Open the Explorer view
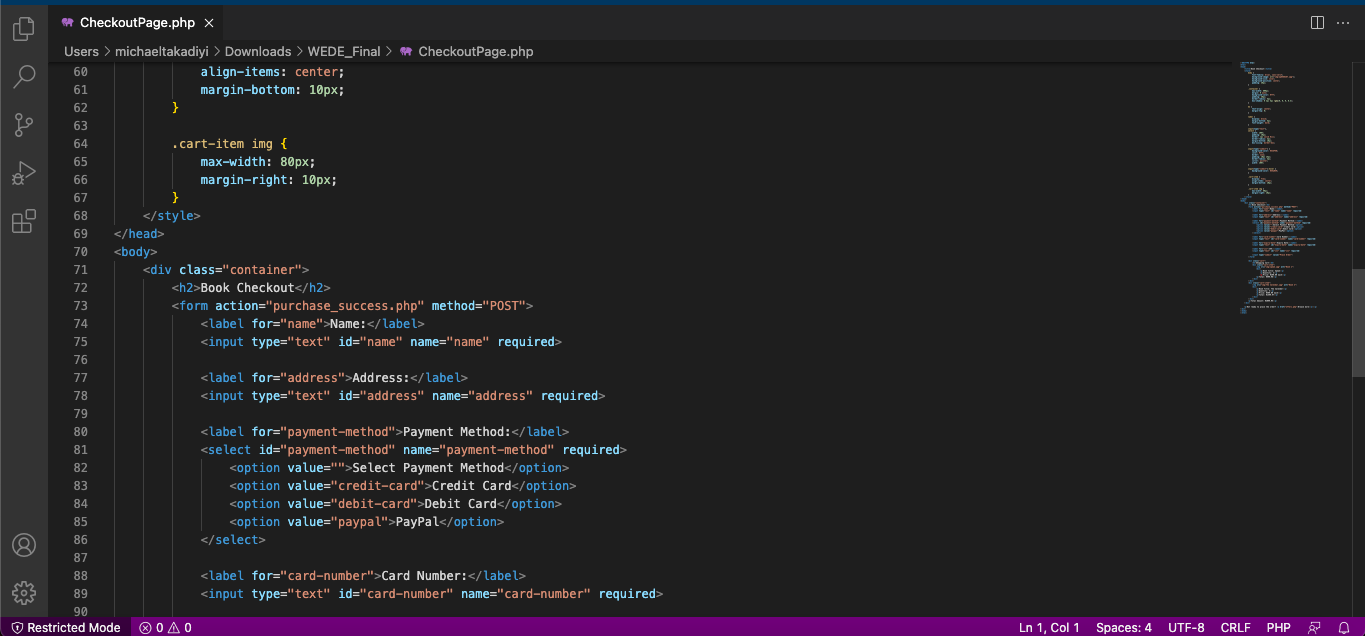Viewport: 1365px width, 636px height. pos(24,30)
